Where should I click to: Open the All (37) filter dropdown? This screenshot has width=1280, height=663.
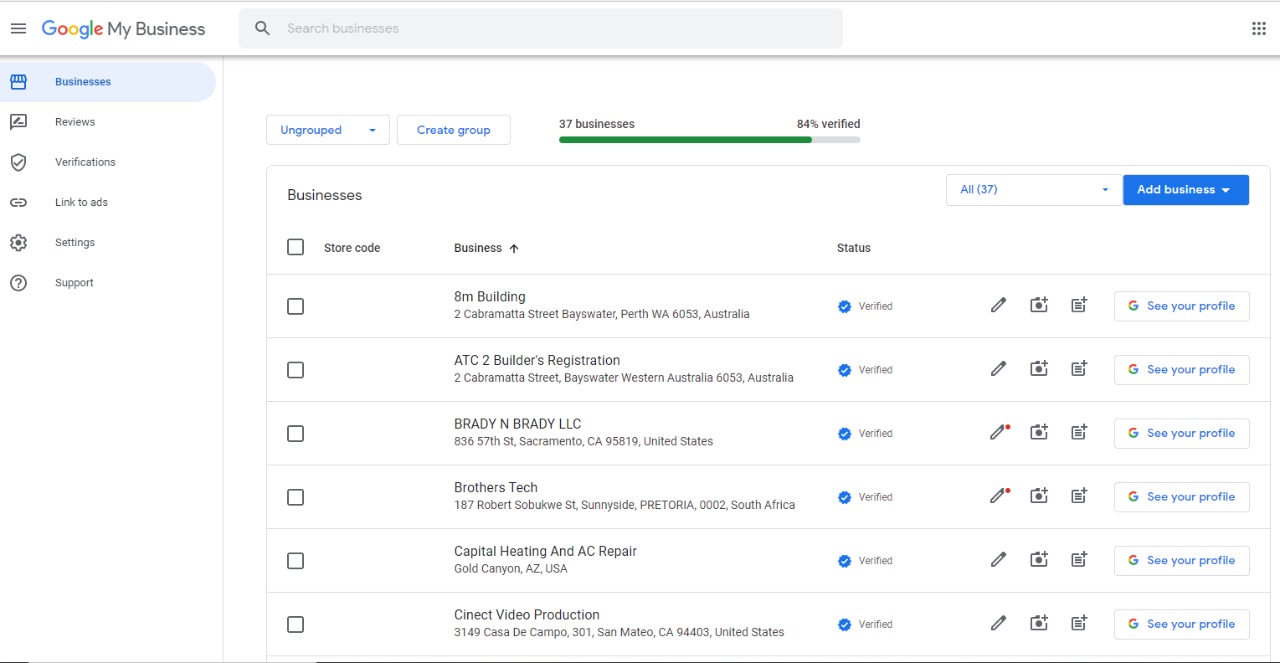(1033, 189)
